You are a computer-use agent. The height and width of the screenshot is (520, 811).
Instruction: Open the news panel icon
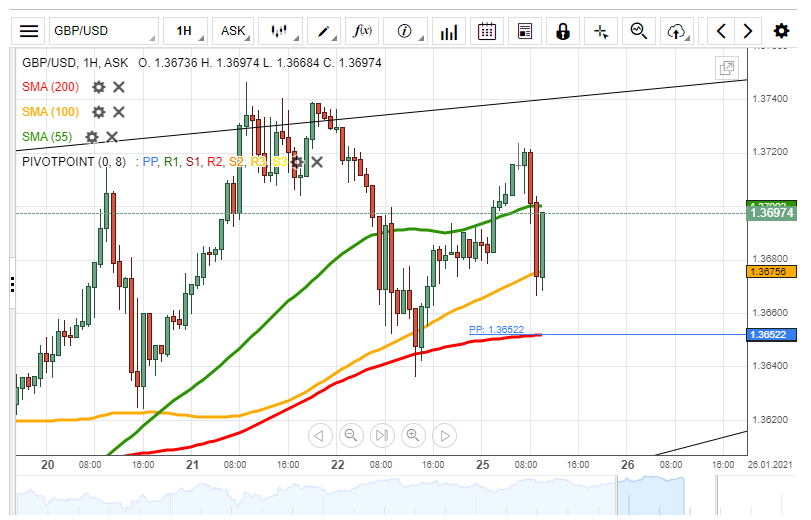coord(525,31)
